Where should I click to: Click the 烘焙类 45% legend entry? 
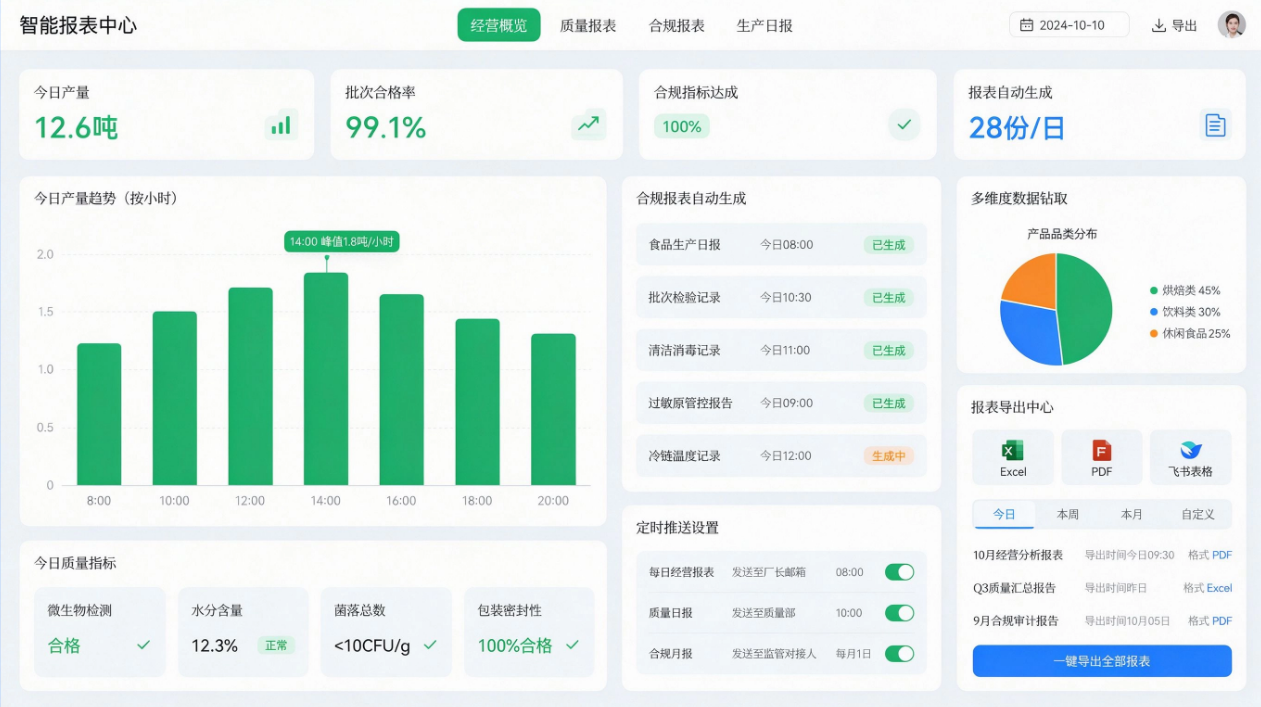[1185, 290]
